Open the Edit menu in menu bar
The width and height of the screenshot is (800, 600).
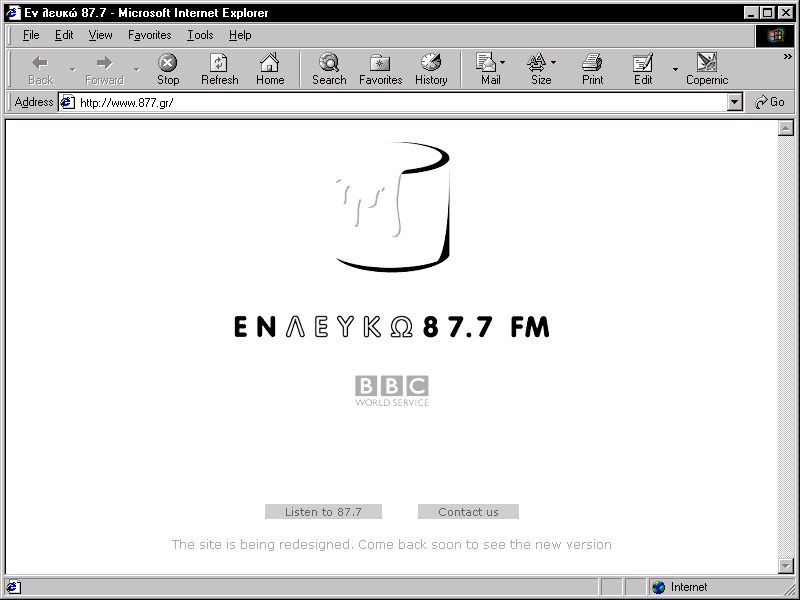coord(64,35)
